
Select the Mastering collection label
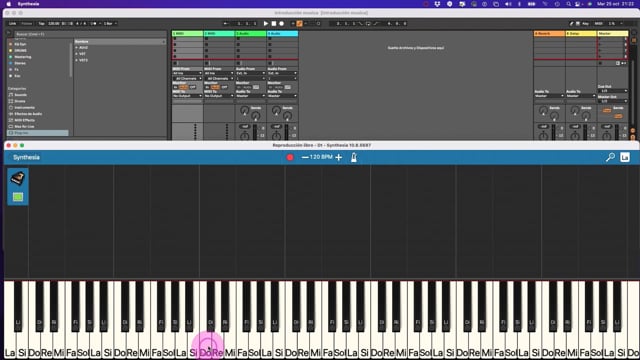[22, 57]
